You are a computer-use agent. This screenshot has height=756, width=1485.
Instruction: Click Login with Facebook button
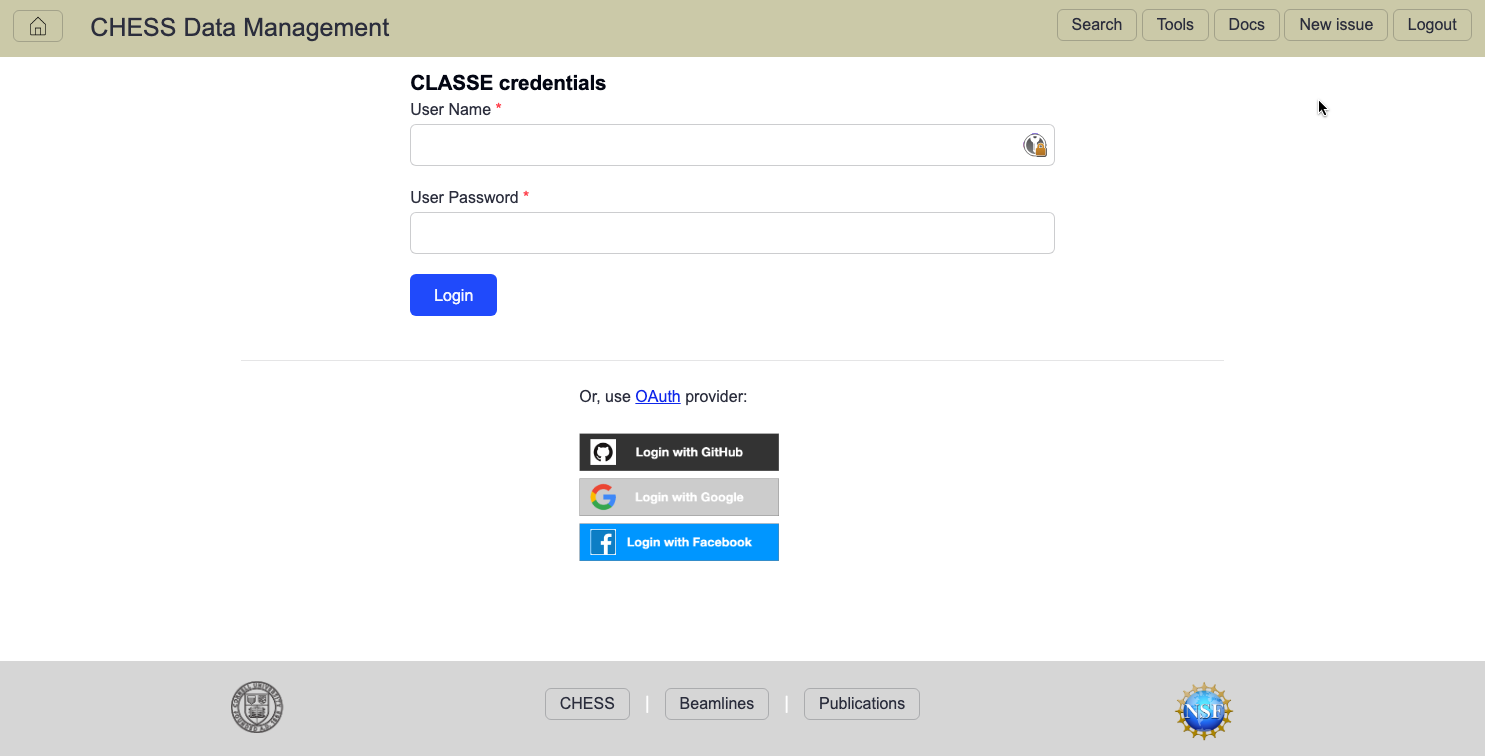point(679,542)
